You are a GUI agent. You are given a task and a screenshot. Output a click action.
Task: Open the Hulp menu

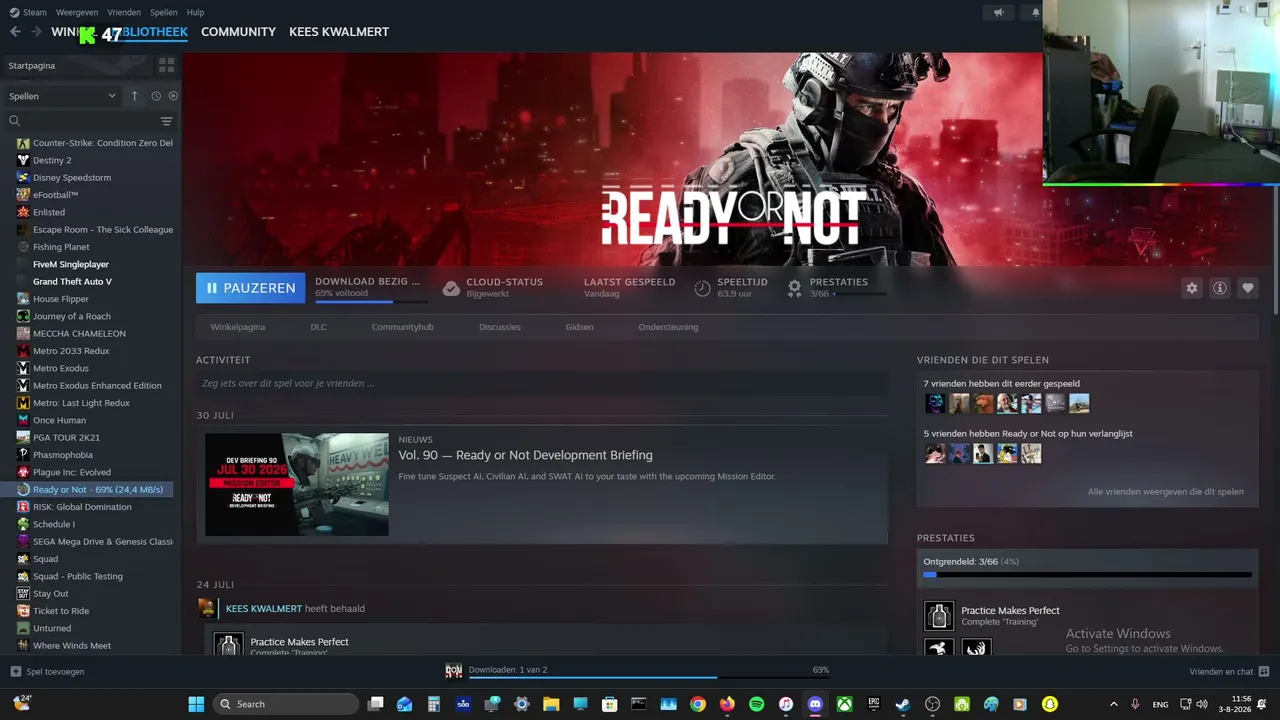coord(195,13)
